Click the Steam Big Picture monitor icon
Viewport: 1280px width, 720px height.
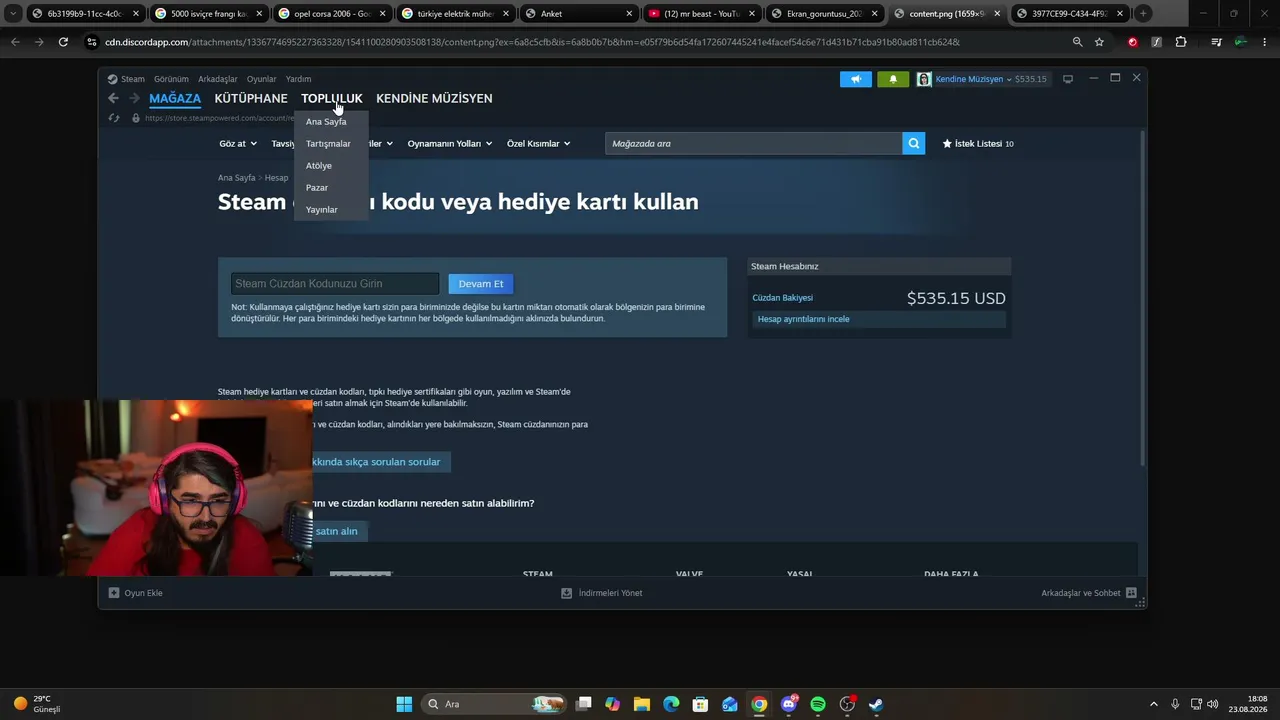point(1068,79)
